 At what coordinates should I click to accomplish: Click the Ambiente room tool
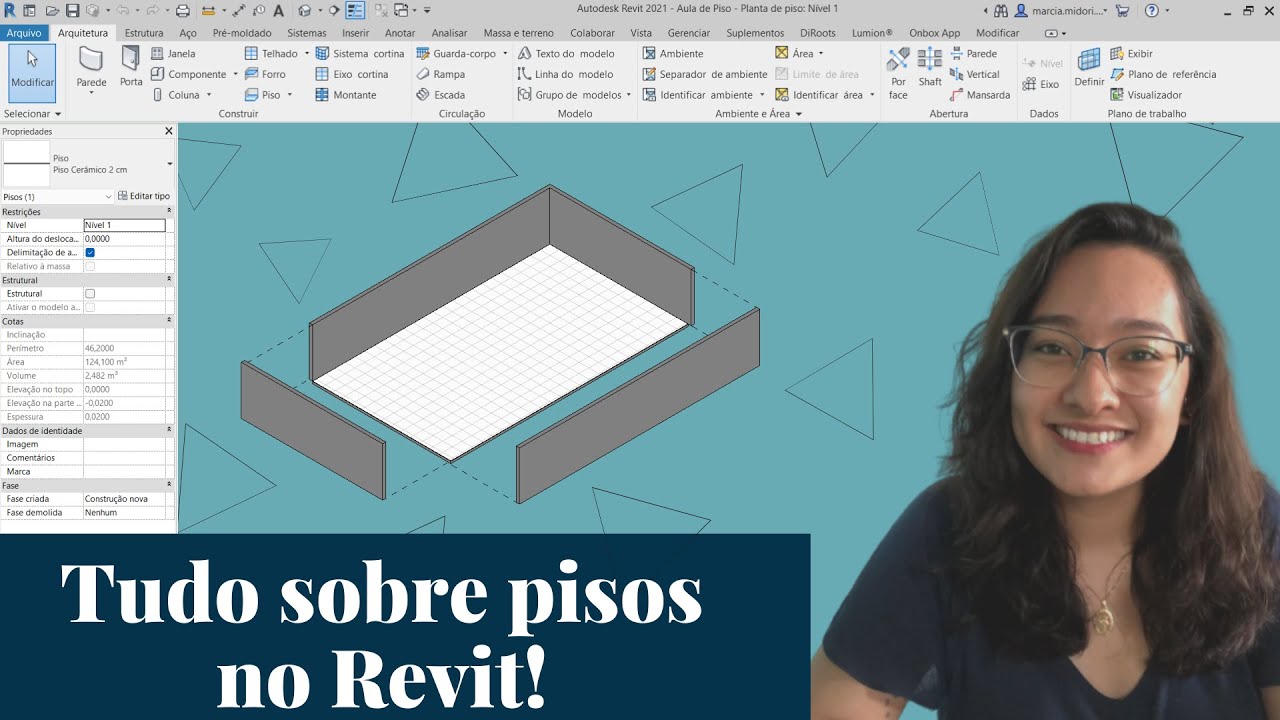[x=672, y=53]
